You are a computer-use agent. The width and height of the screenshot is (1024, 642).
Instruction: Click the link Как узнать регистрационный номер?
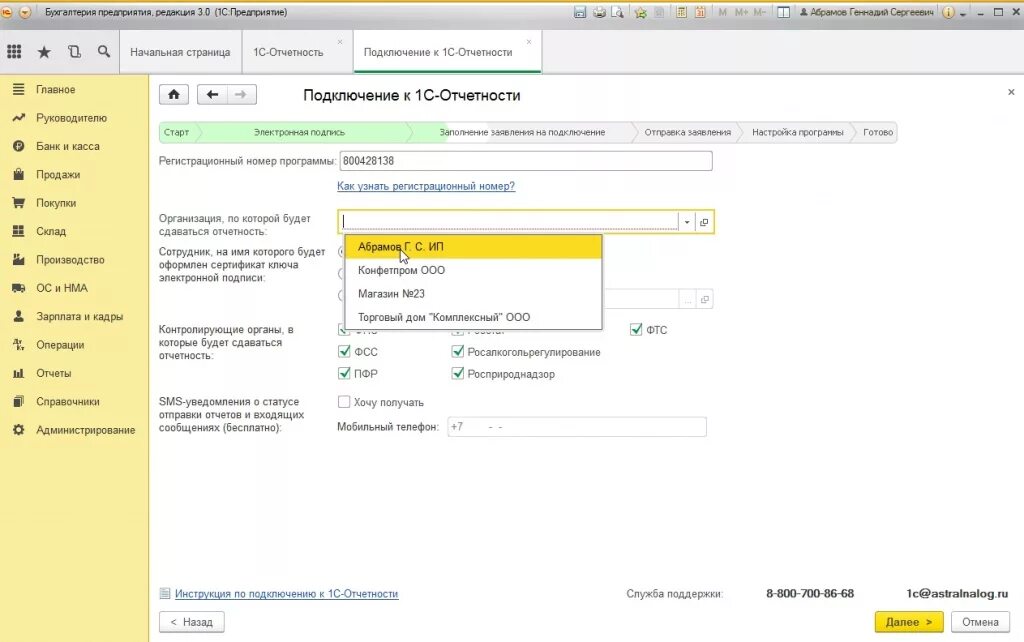tap(426, 186)
